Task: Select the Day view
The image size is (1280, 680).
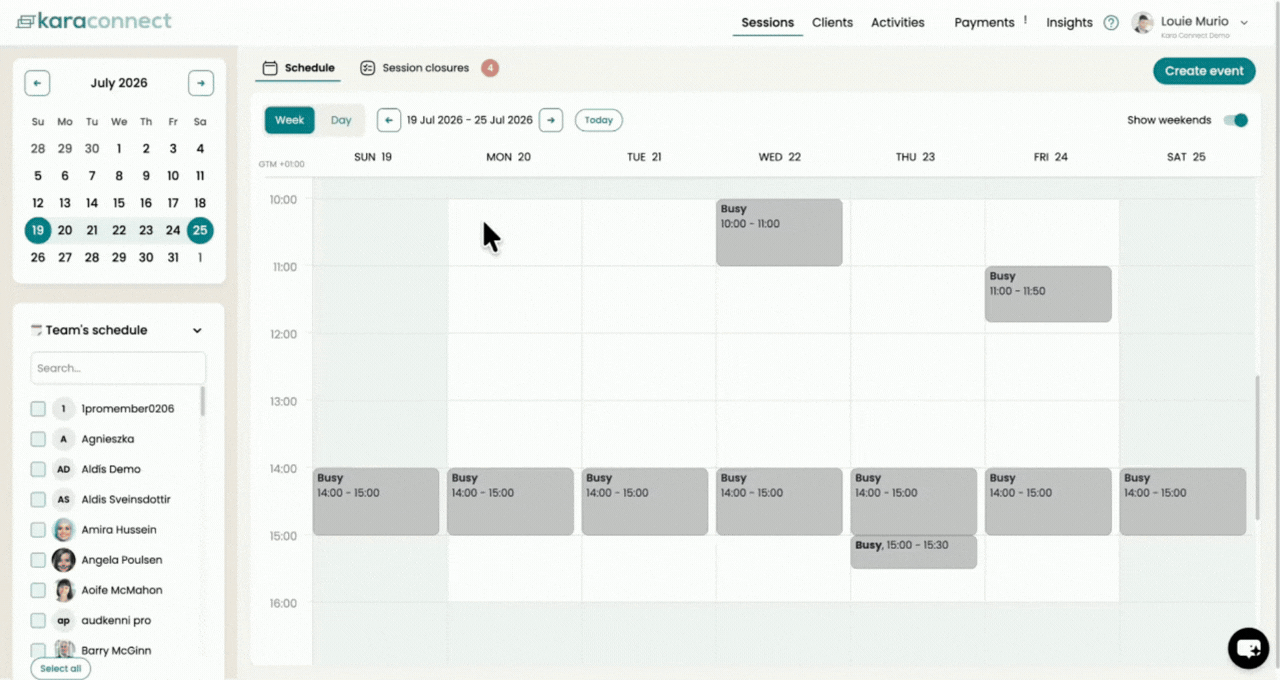Action: pos(341,120)
